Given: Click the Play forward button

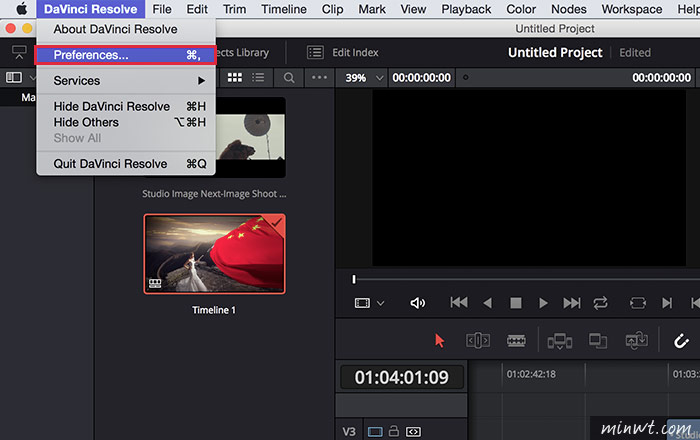Looking at the screenshot, I should tap(543, 303).
